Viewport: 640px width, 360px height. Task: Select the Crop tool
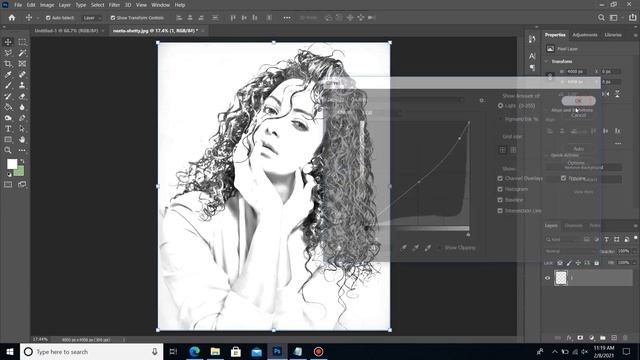click(x=8, y=64)
